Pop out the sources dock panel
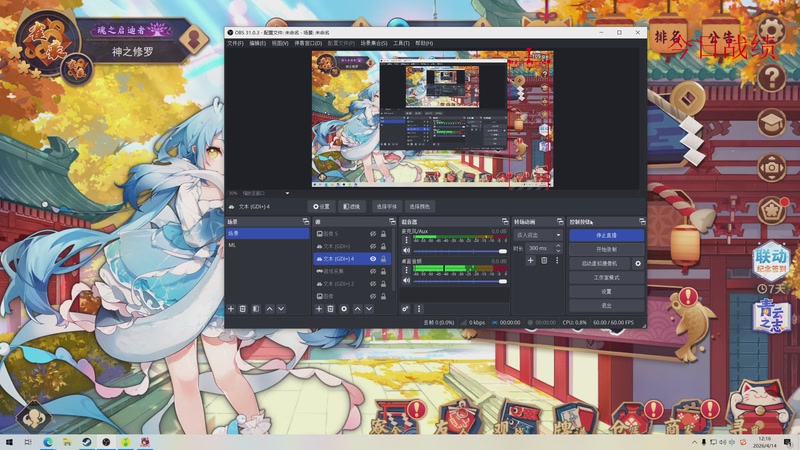The width and height of the screenshot is (800, 450). (x=392, y=221)
